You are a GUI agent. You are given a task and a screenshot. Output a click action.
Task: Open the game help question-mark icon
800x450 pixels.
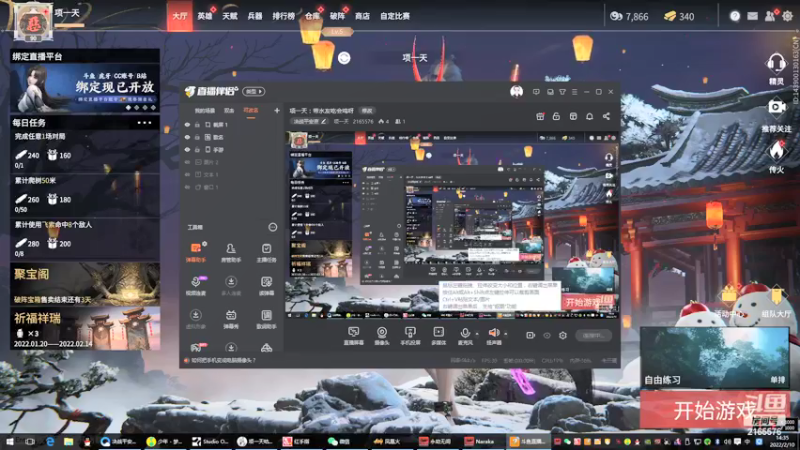[735, 16]
